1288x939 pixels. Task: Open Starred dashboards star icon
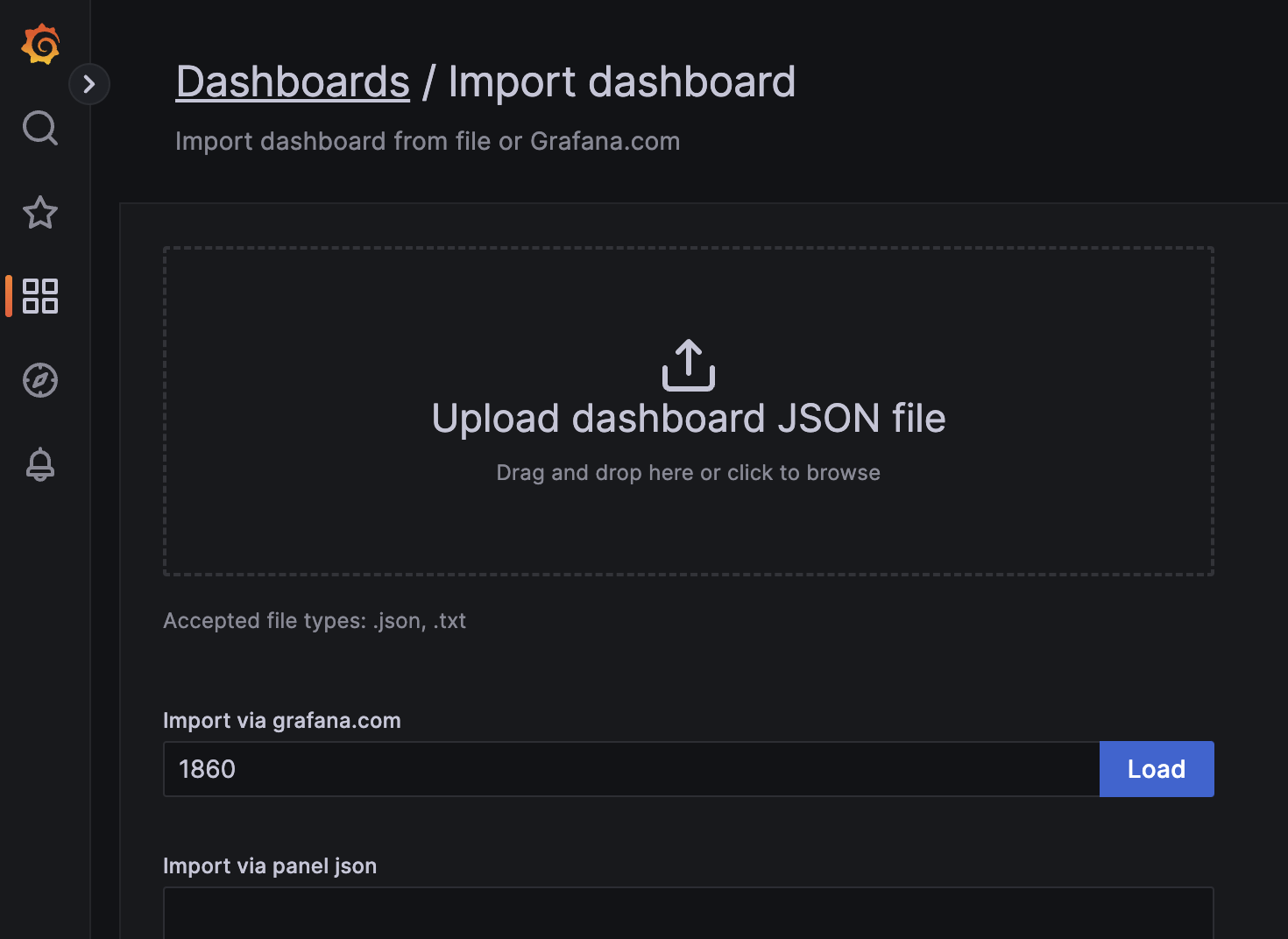(x=40, y=212)
